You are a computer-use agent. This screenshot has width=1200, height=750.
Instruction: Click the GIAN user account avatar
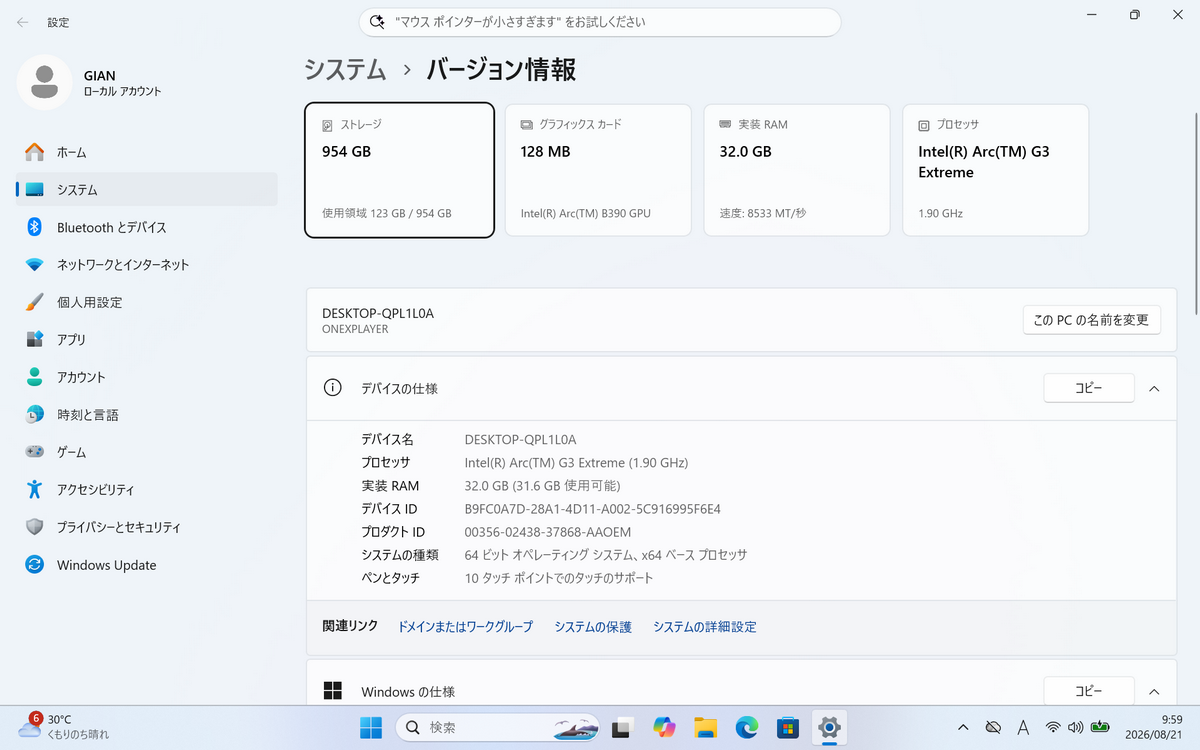click(44, 82)
